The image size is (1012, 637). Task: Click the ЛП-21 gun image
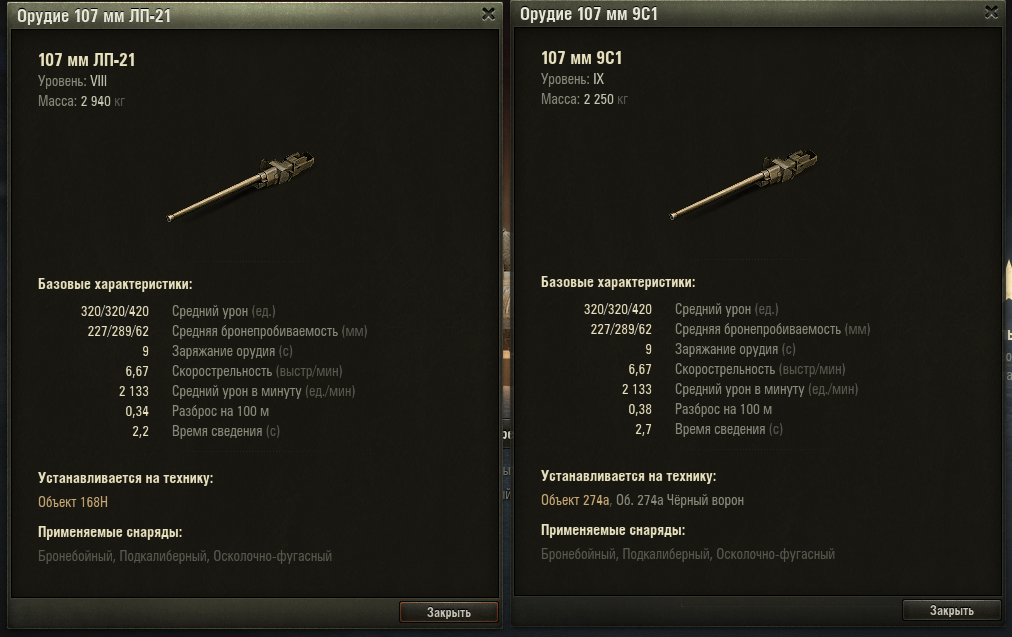(241, 187)
